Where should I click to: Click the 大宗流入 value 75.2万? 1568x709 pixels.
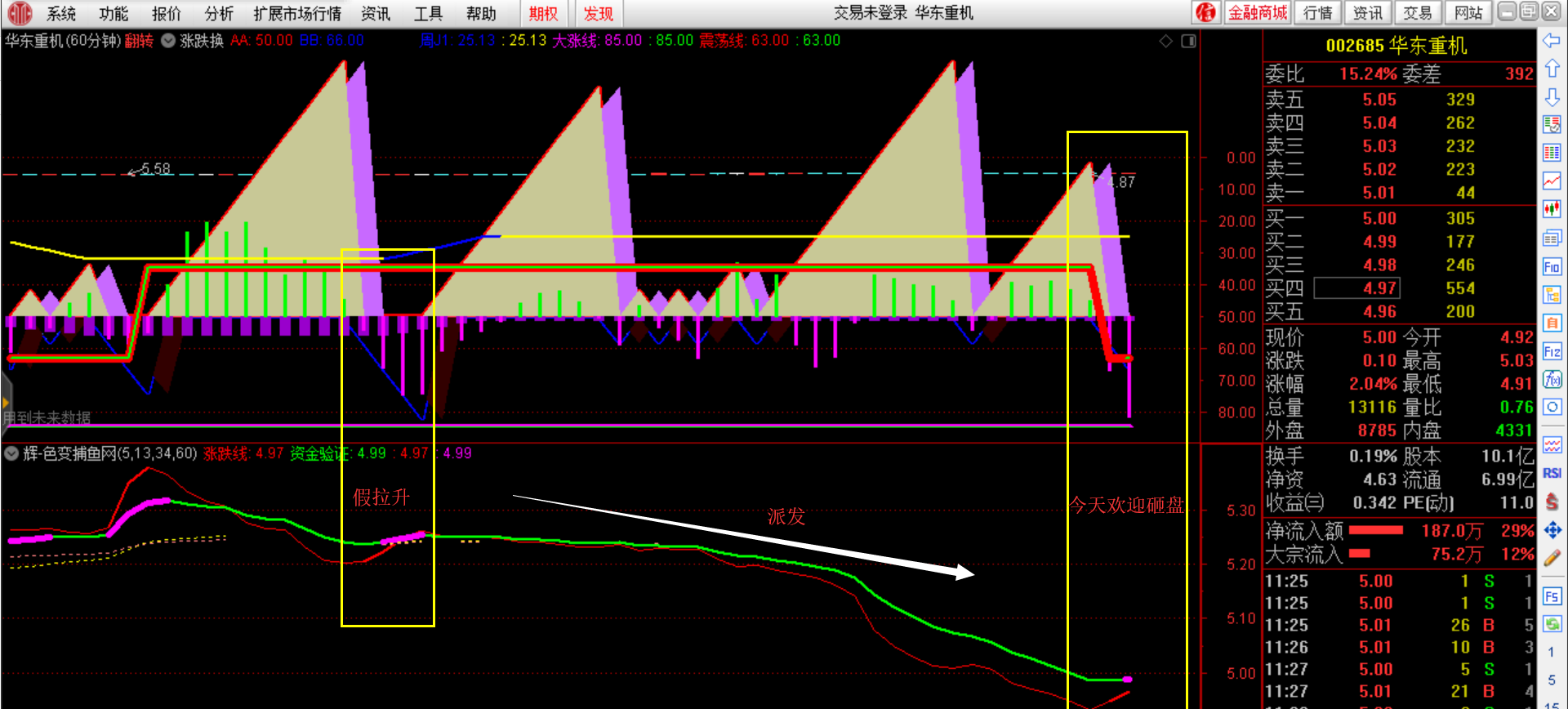[x=1457, y=555]
